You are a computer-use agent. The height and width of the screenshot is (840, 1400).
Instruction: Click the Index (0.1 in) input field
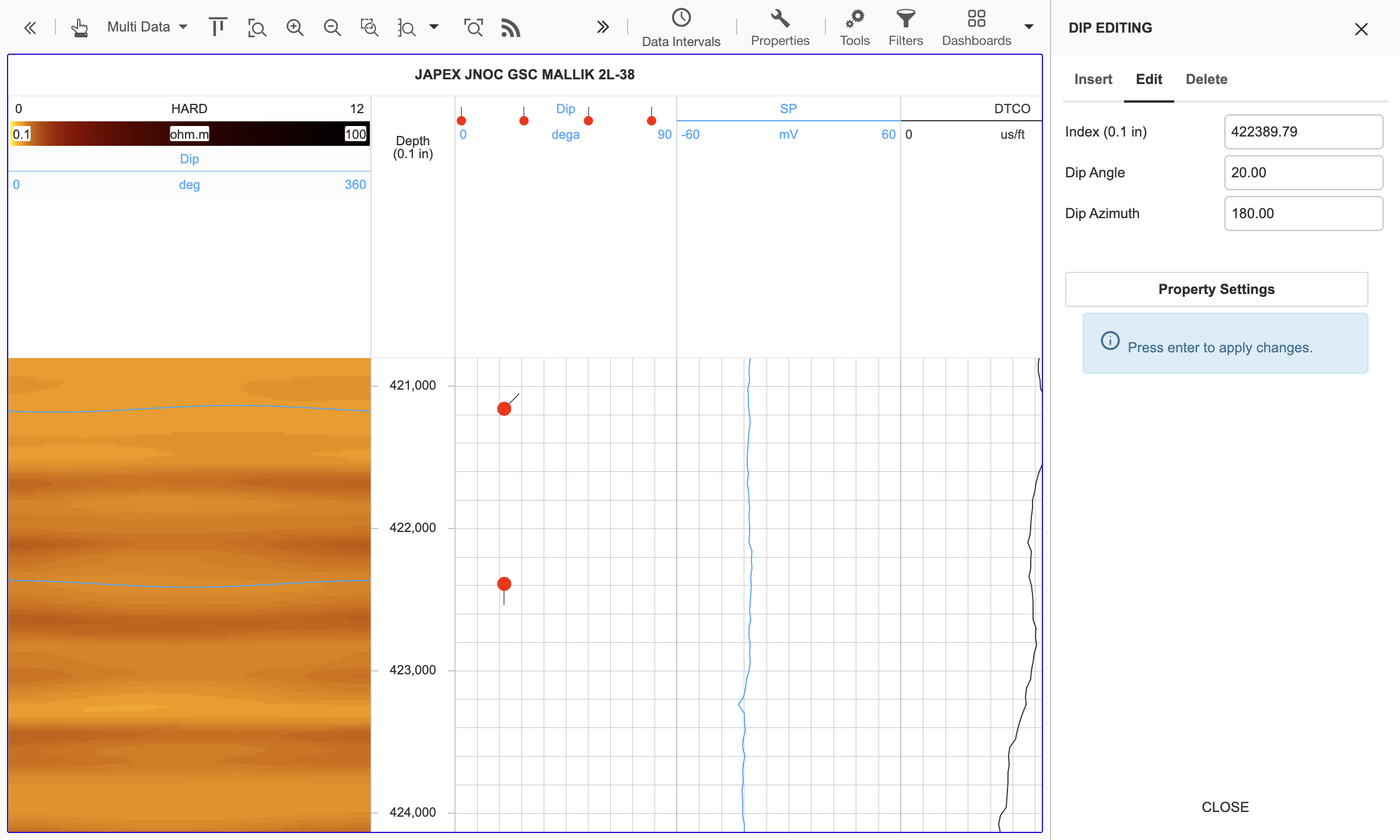[1304, 132]
